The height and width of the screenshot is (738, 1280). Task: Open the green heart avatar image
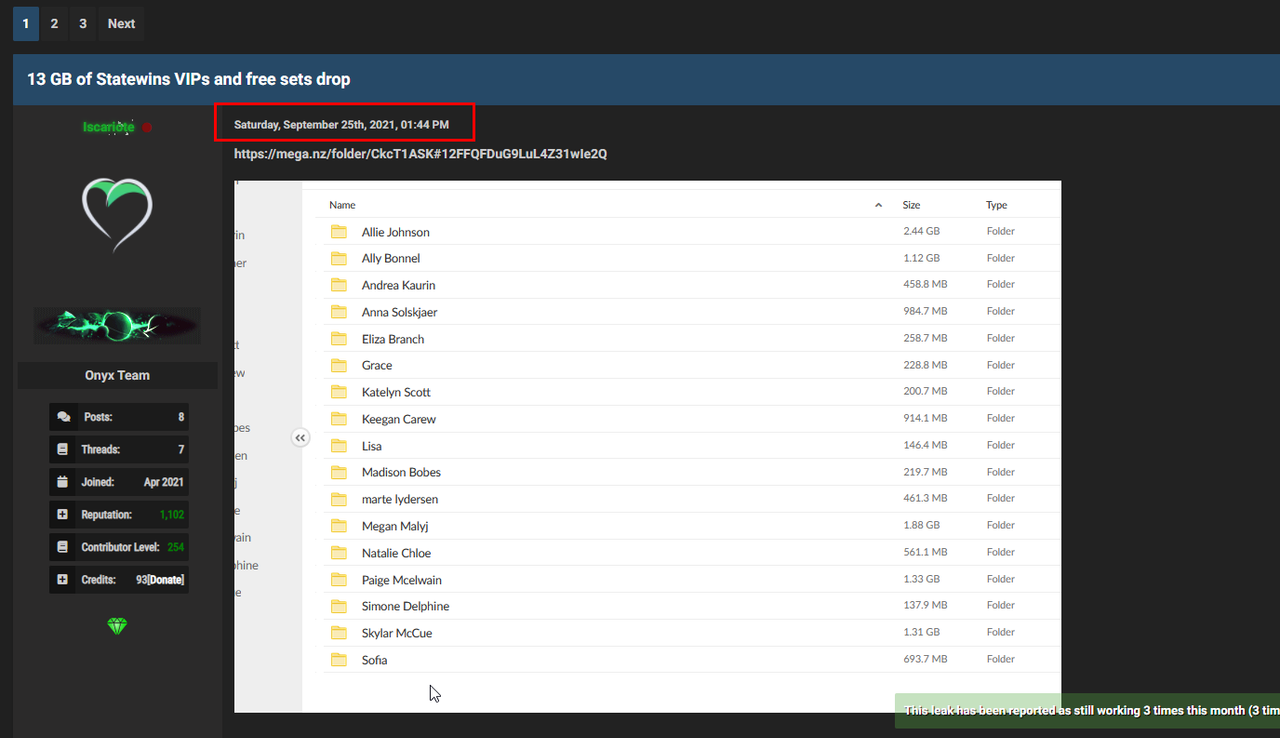click(117, 215)
